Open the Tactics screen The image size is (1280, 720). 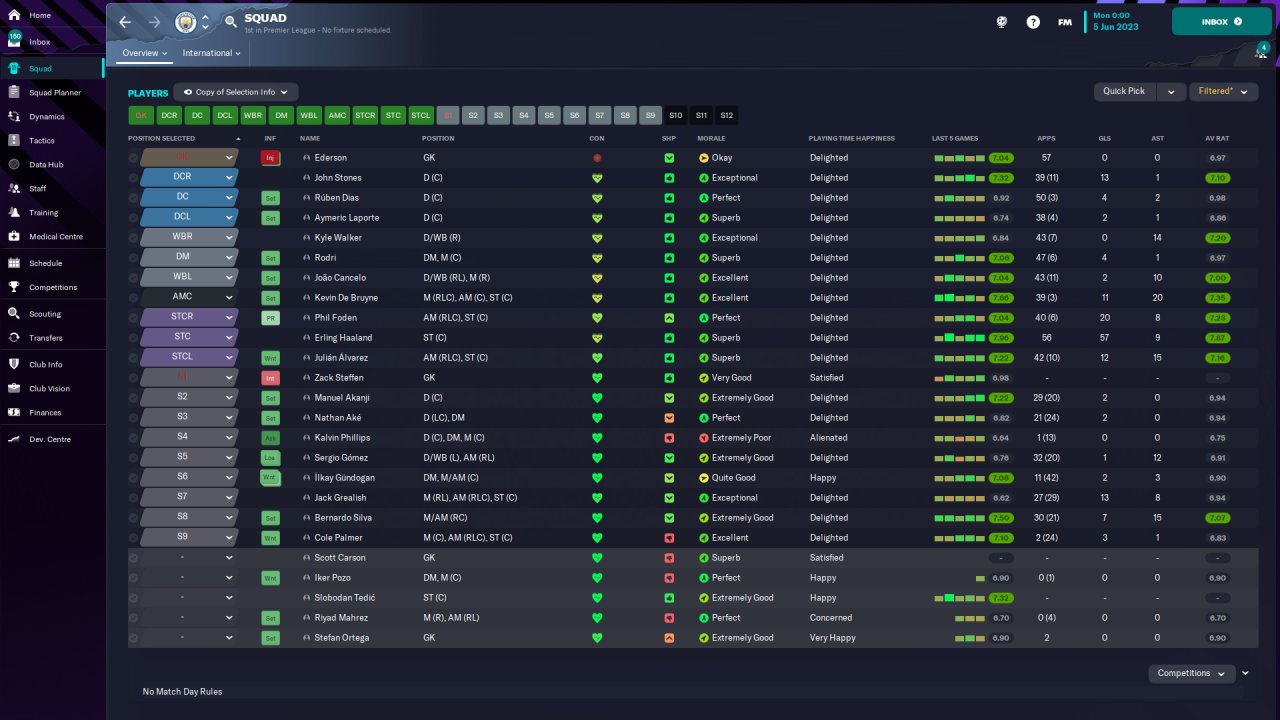[42, 140]
